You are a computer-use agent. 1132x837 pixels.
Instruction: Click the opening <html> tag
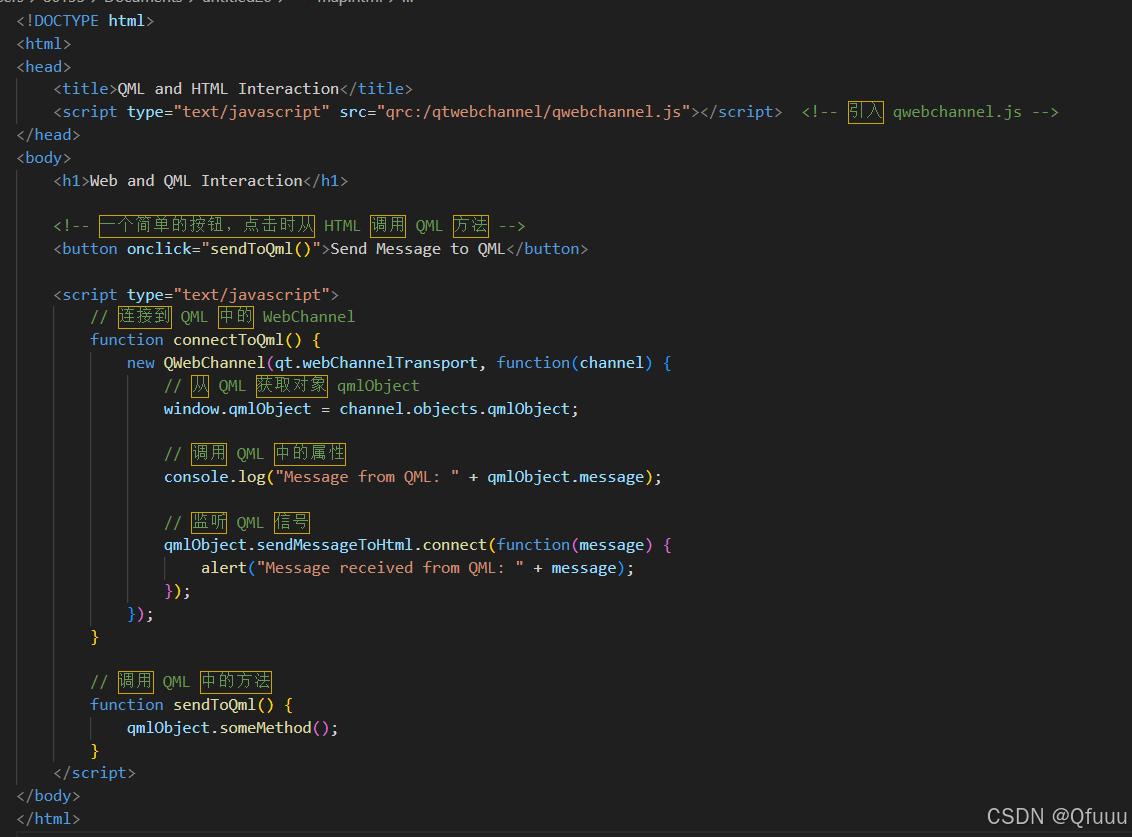point(43,44)
